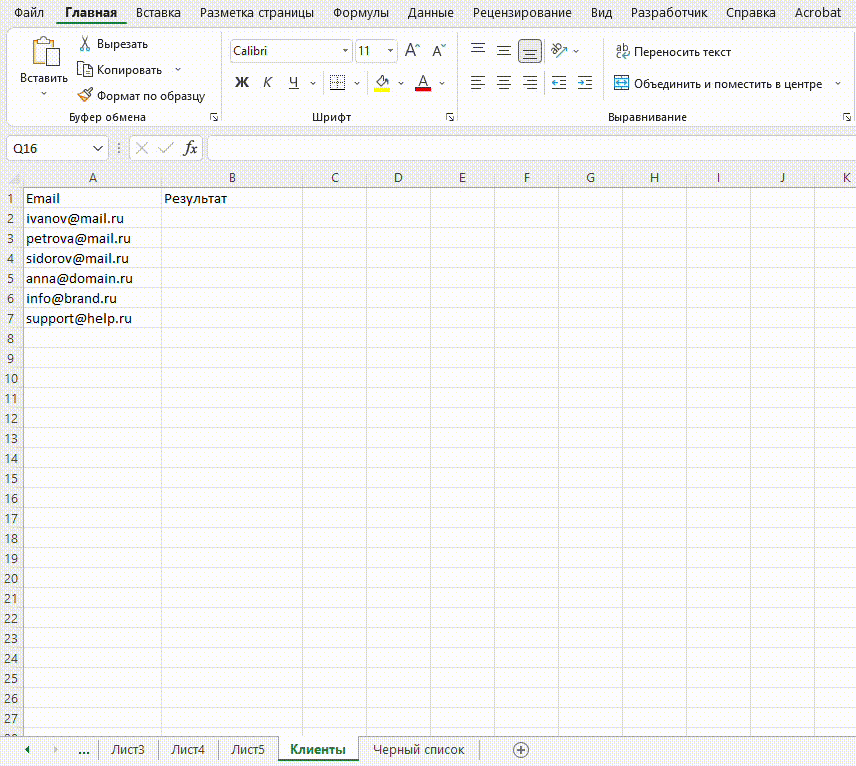
Task: Apply the yellow fill color swatch
Action: click(x=381, y=83)
